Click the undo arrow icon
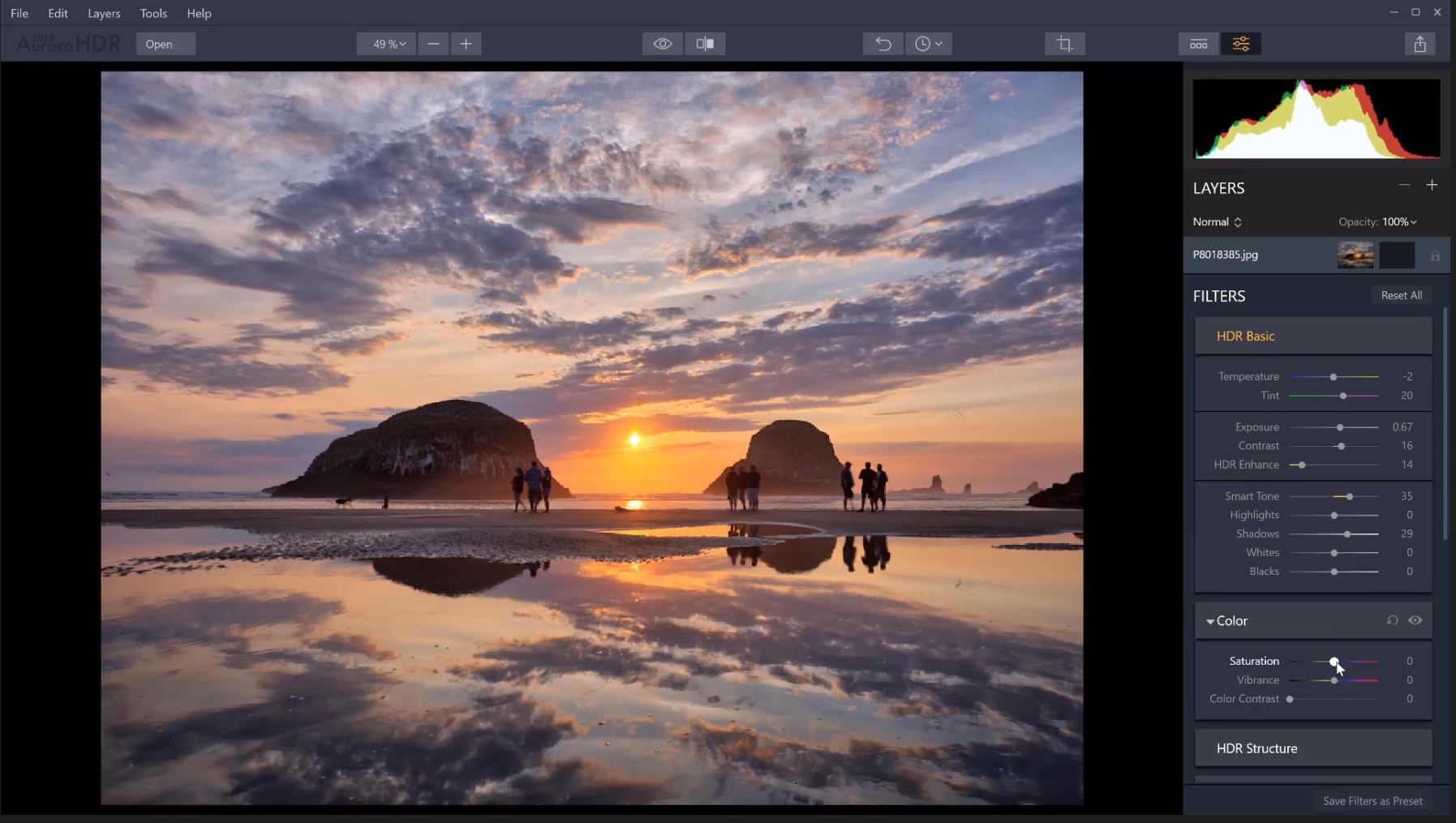1456x823 pixels. pos(882,44)
